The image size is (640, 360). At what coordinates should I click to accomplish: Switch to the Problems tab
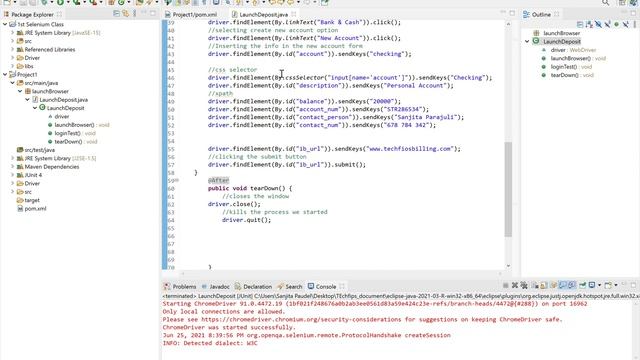pyautogui.click(x=180, y=287)
